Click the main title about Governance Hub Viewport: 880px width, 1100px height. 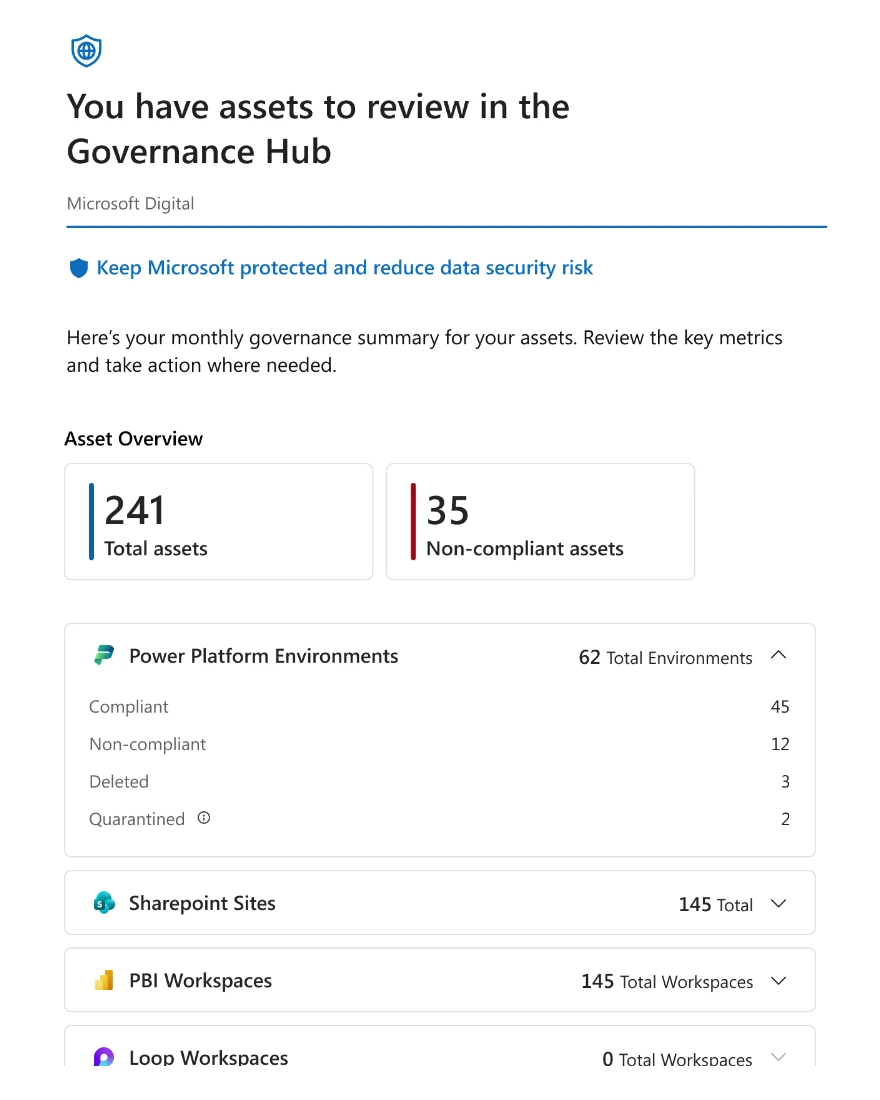point(318,129)
